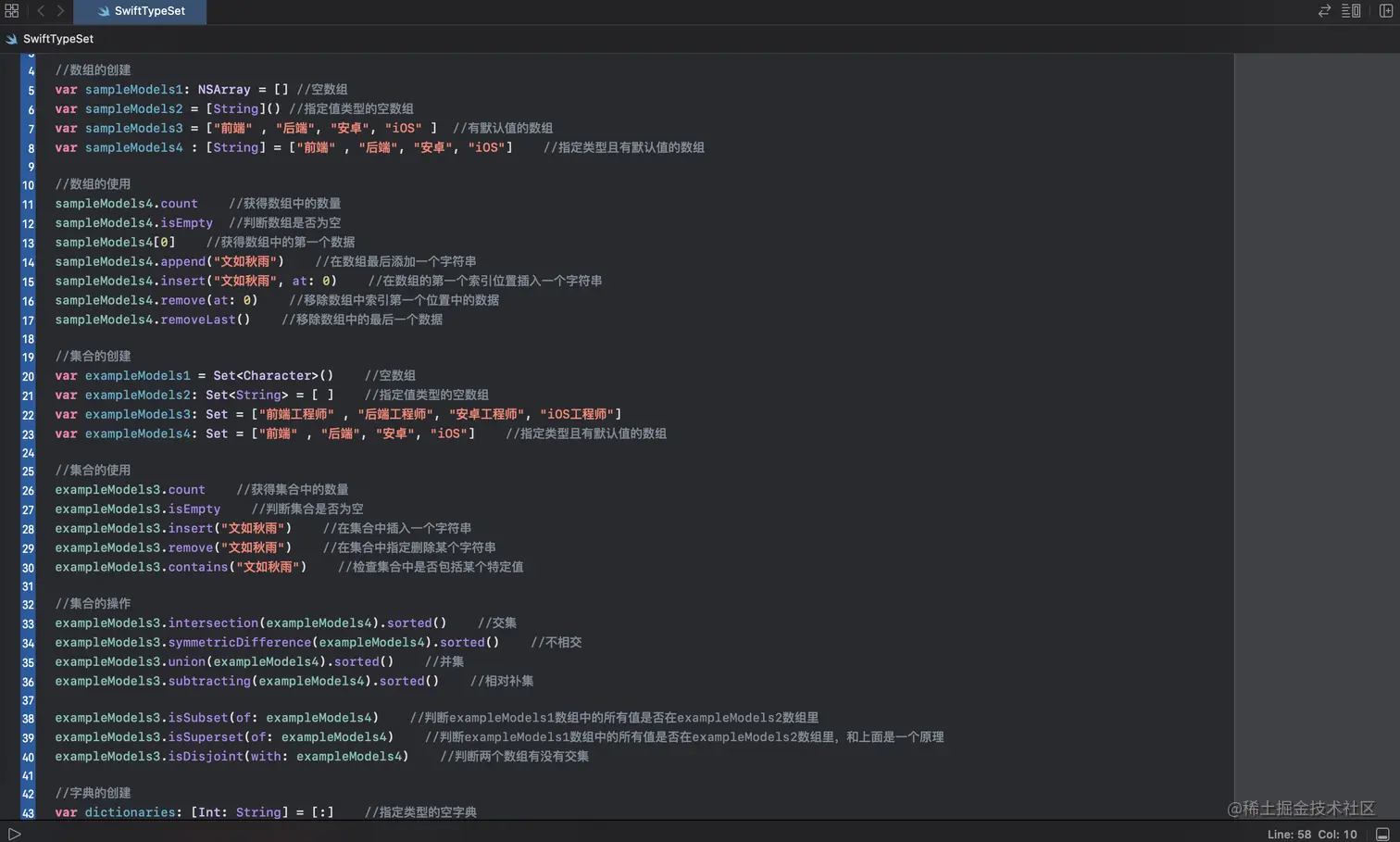Click the //字典的创建 comment
The height and width of the screenshot is (842, 1400).
(93, 793)
